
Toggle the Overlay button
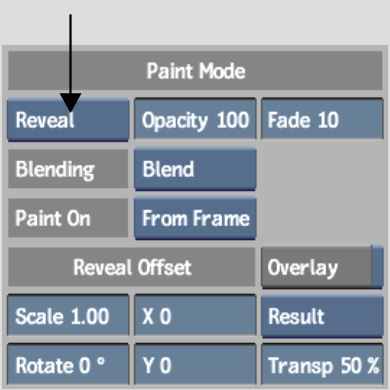tap(317, 267)
